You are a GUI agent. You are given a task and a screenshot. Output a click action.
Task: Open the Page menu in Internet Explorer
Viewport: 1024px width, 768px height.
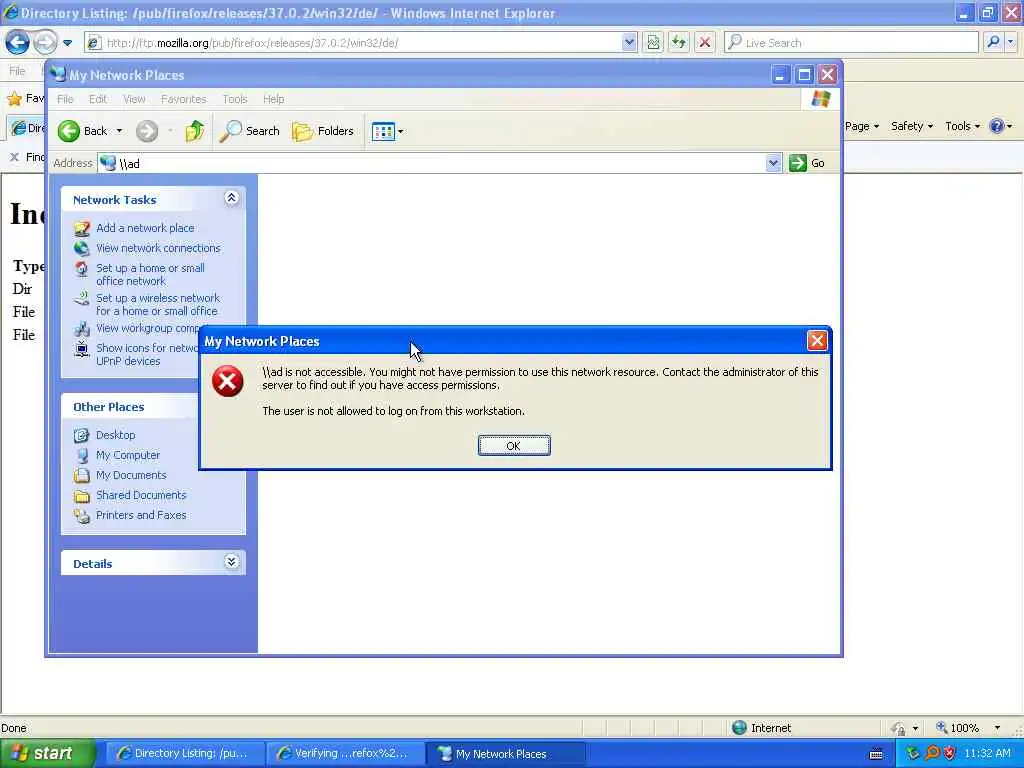[x=862, y=126]
